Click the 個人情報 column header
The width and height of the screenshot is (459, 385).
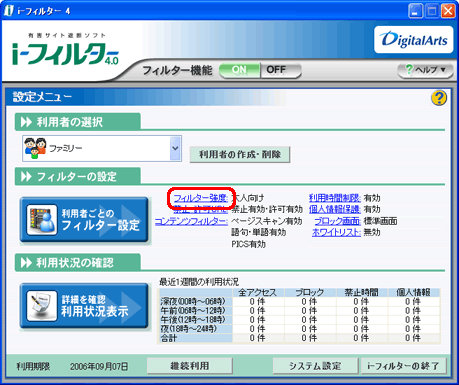coord(414,292)
